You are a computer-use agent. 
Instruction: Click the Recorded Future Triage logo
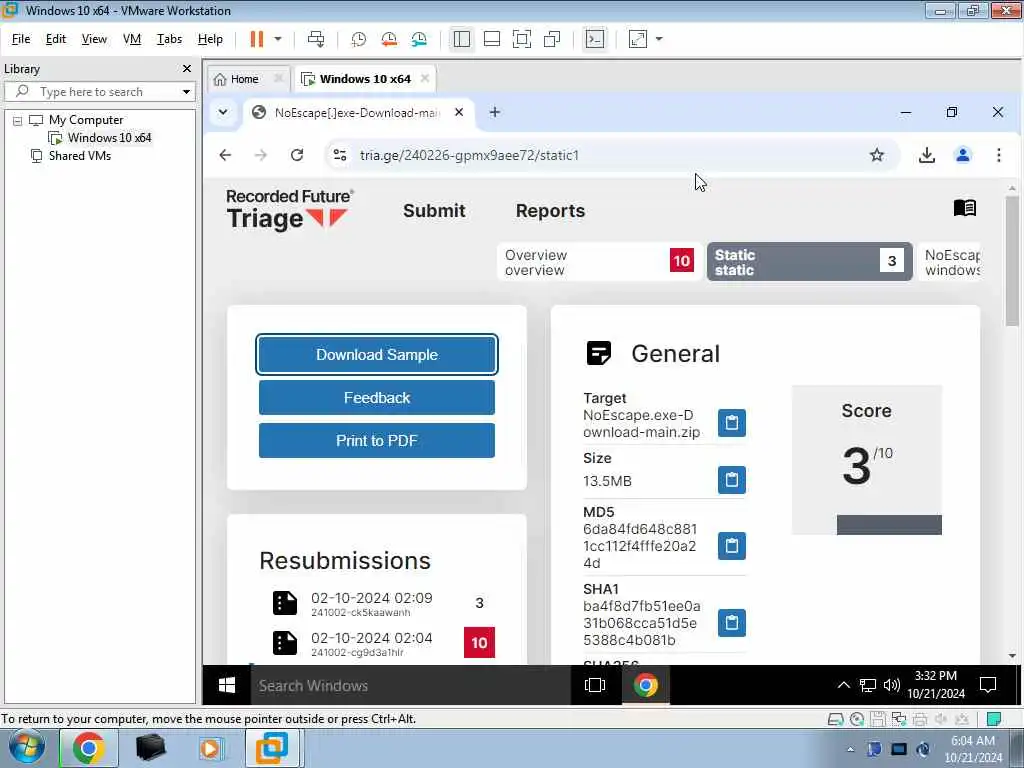[290, 210]
